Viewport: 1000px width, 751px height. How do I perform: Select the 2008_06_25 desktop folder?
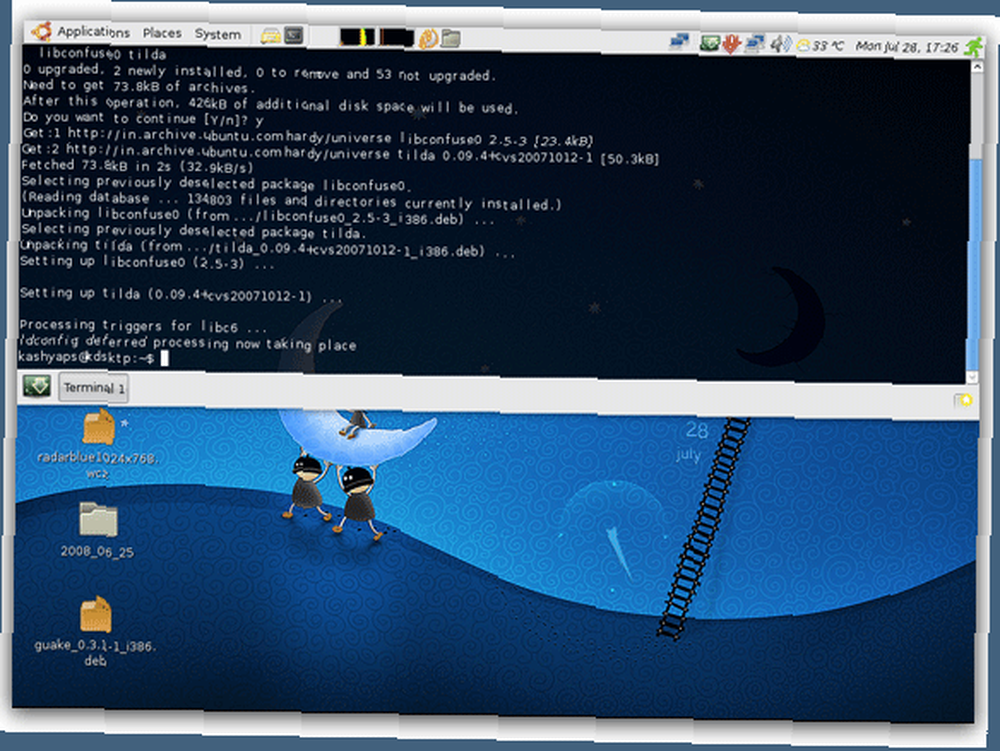coord(98,530)
